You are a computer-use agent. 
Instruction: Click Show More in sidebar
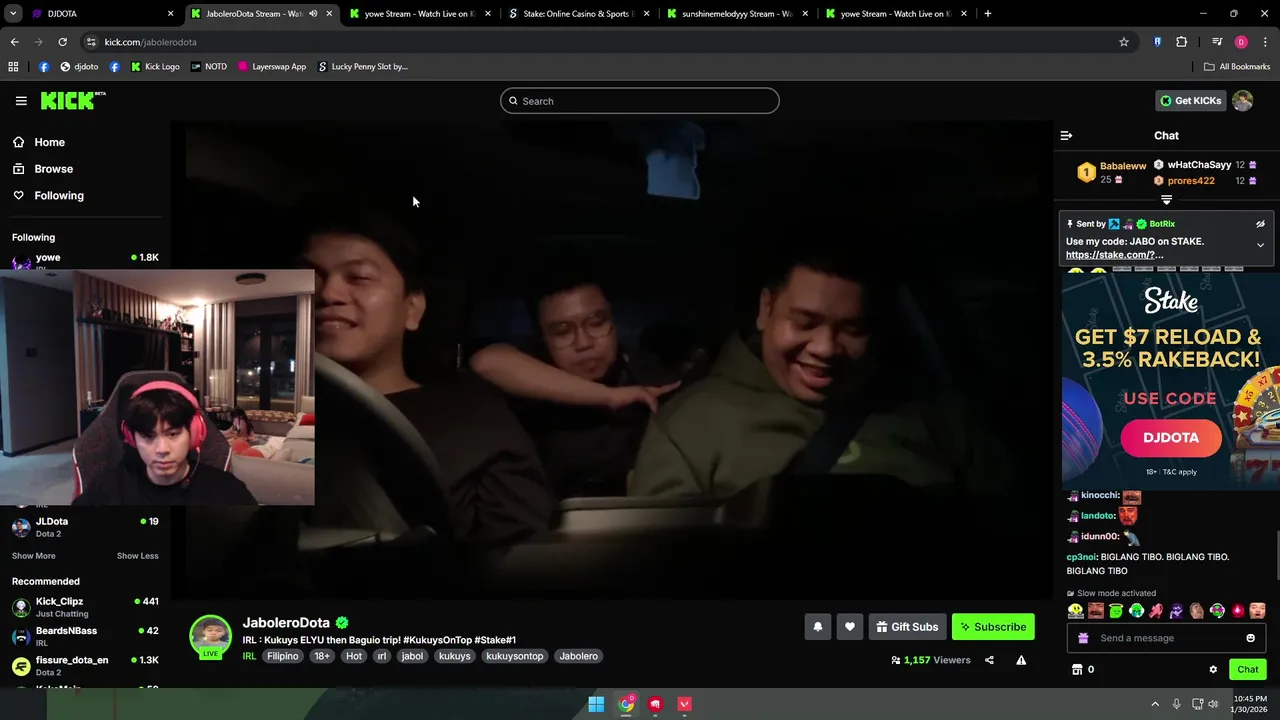[x=34, y=556]
